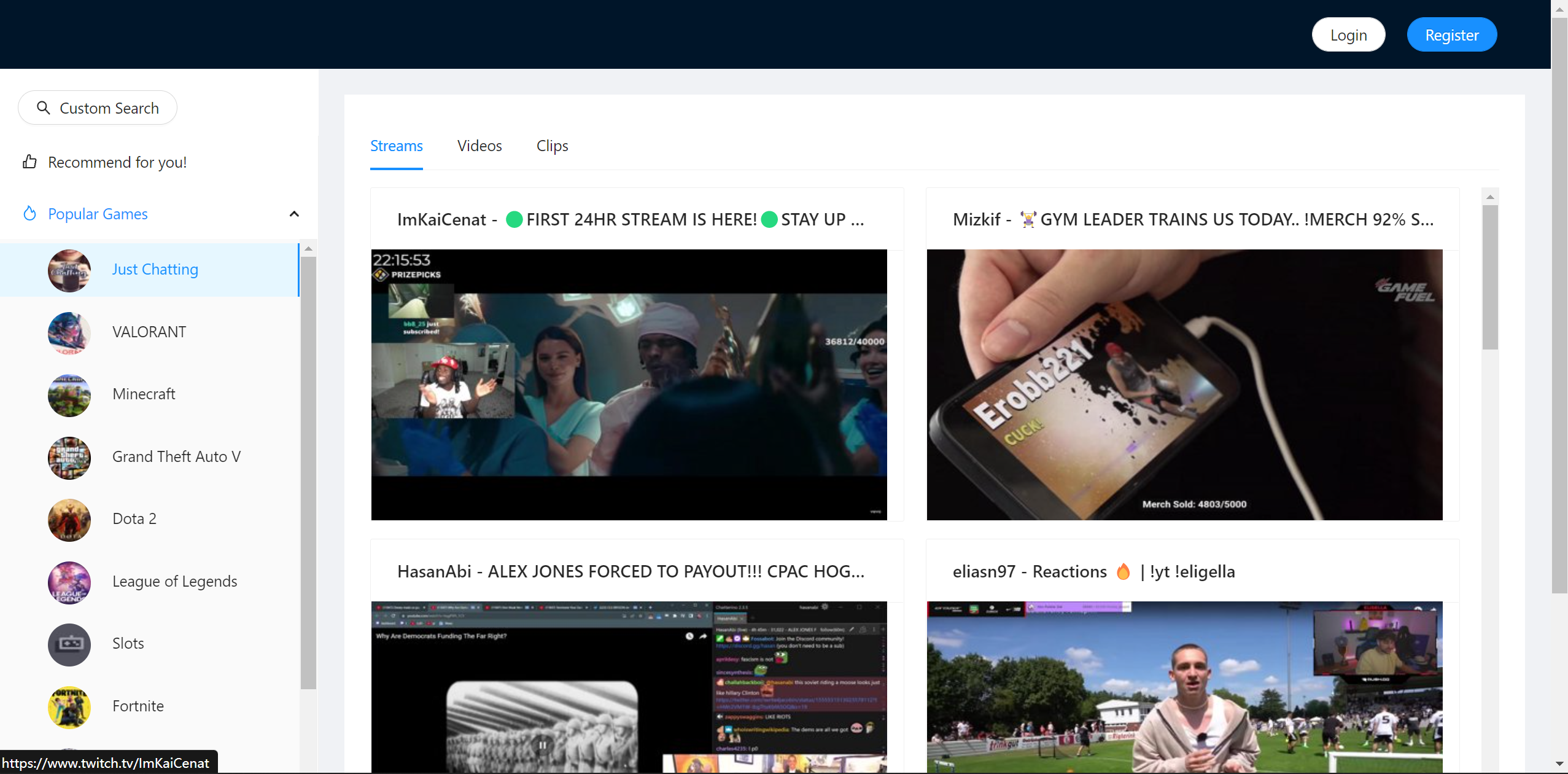
Task: Switch to the Clips tab
Action: [552, 146]
